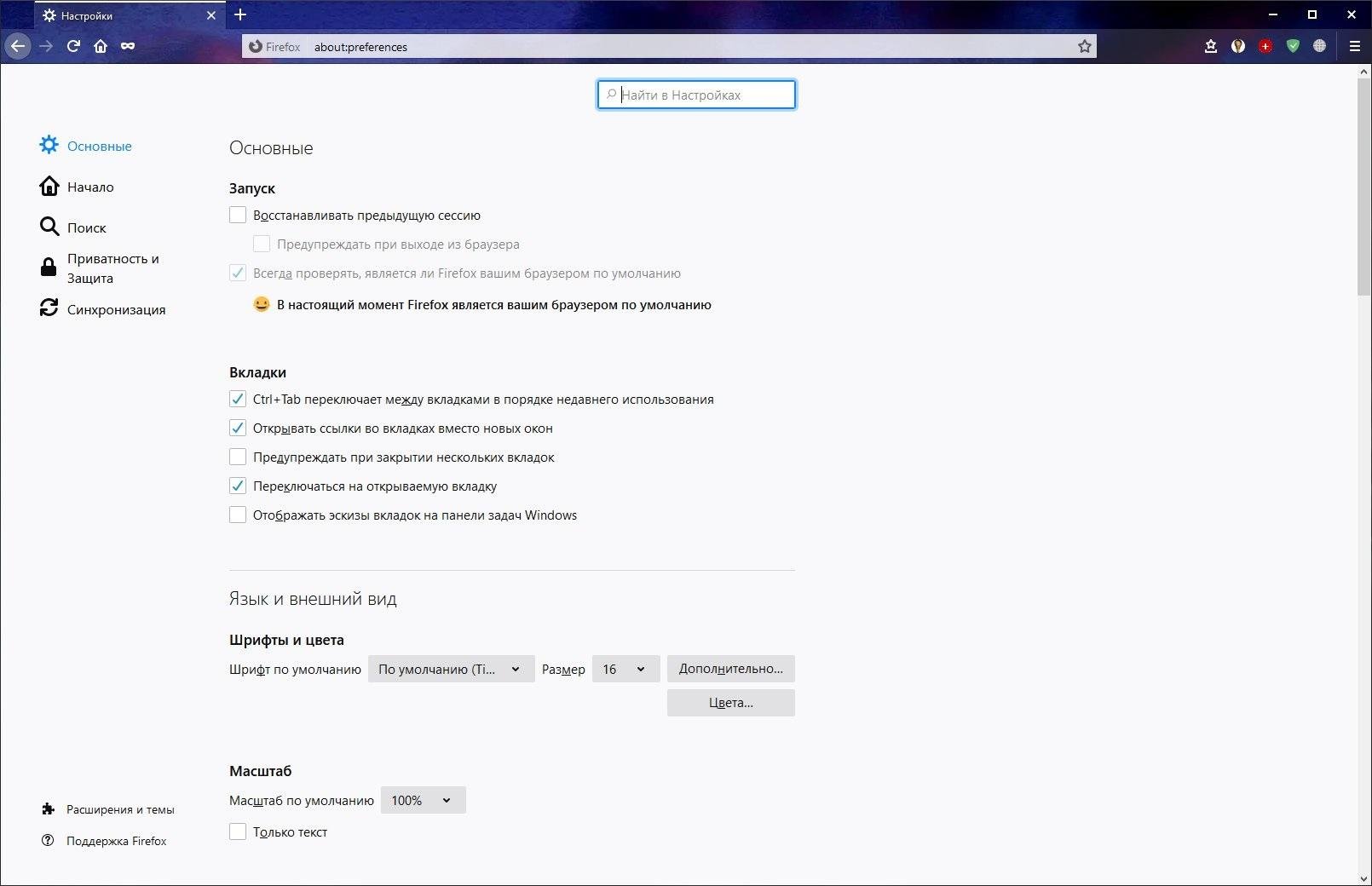Screen dimensions: 1372x886
Task: Switch to the 'Поиск' settings section
Action: [x=86, y=227]
